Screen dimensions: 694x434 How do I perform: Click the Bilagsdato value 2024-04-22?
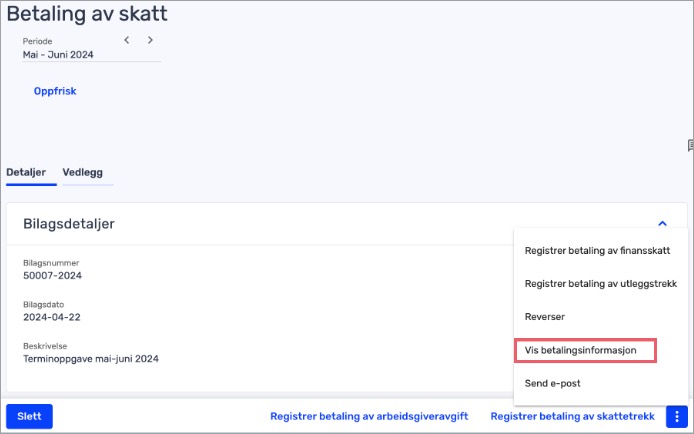(50, 316)
